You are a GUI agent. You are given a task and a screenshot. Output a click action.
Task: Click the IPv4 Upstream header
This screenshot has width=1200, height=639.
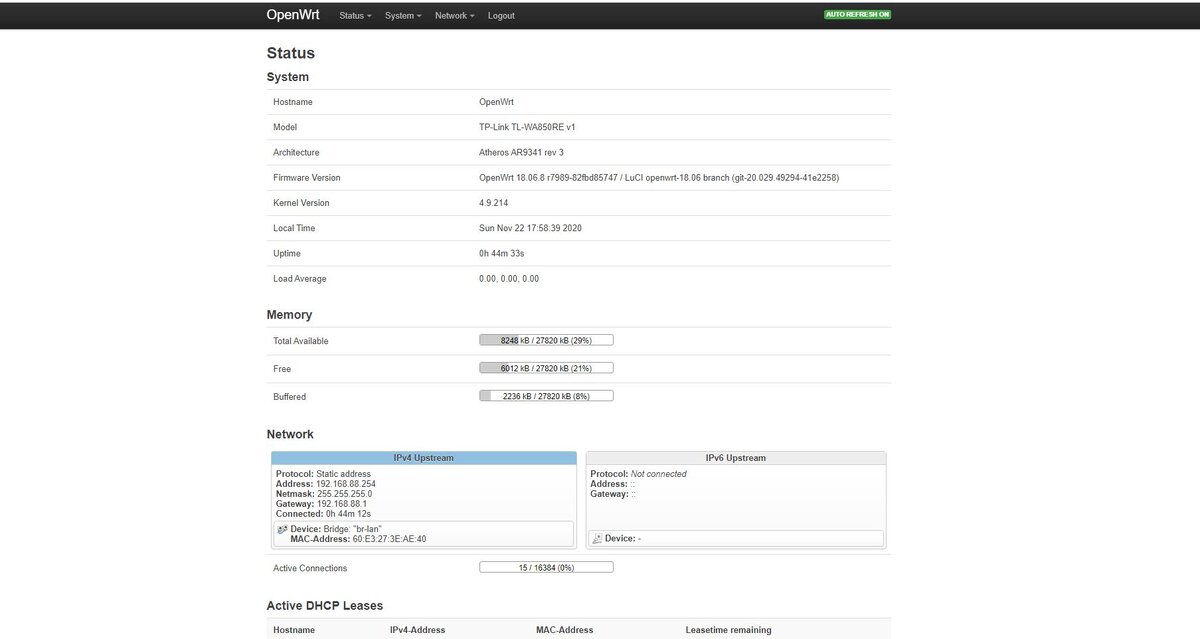(424, 458)
